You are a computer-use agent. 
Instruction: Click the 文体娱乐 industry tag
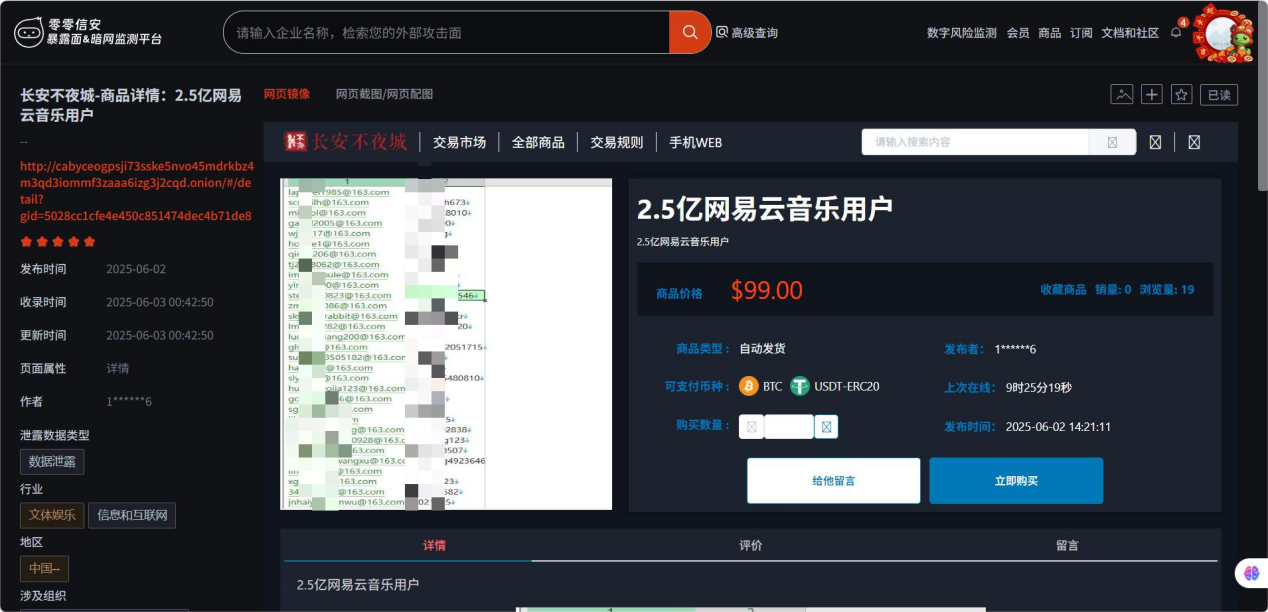click(52, 515)
